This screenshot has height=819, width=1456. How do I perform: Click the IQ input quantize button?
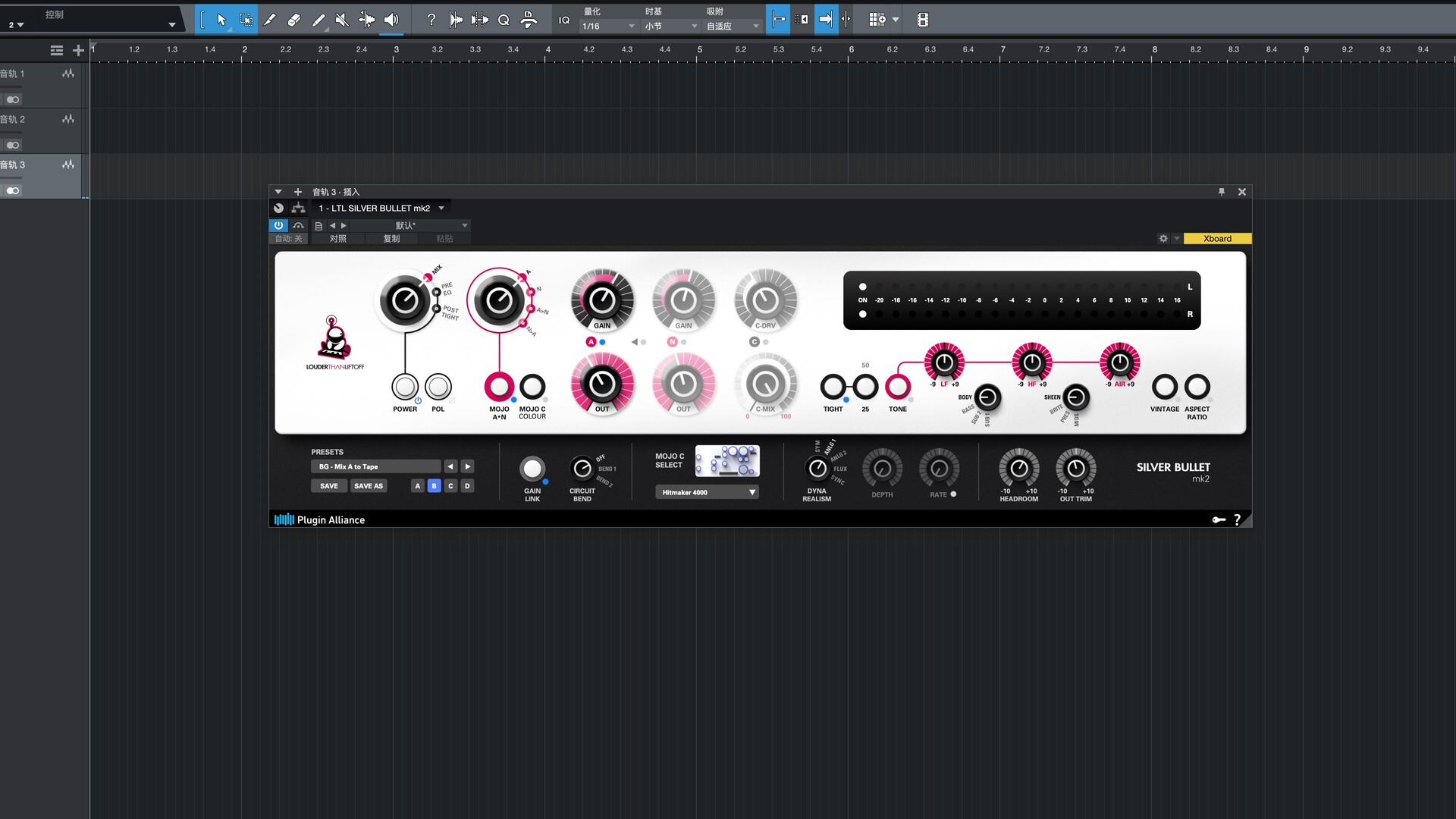coord(564,20)
